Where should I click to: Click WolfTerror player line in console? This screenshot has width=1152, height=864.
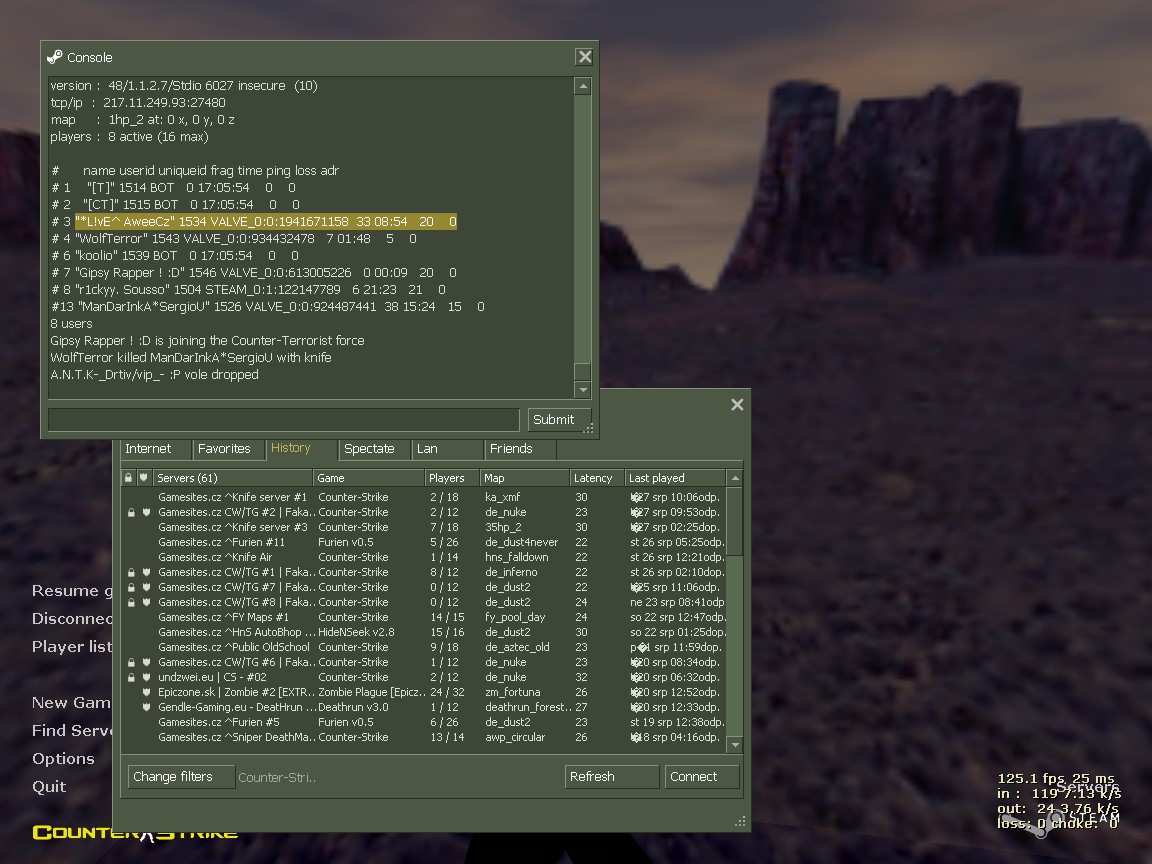pyautogui.click(x=234, y=239)
